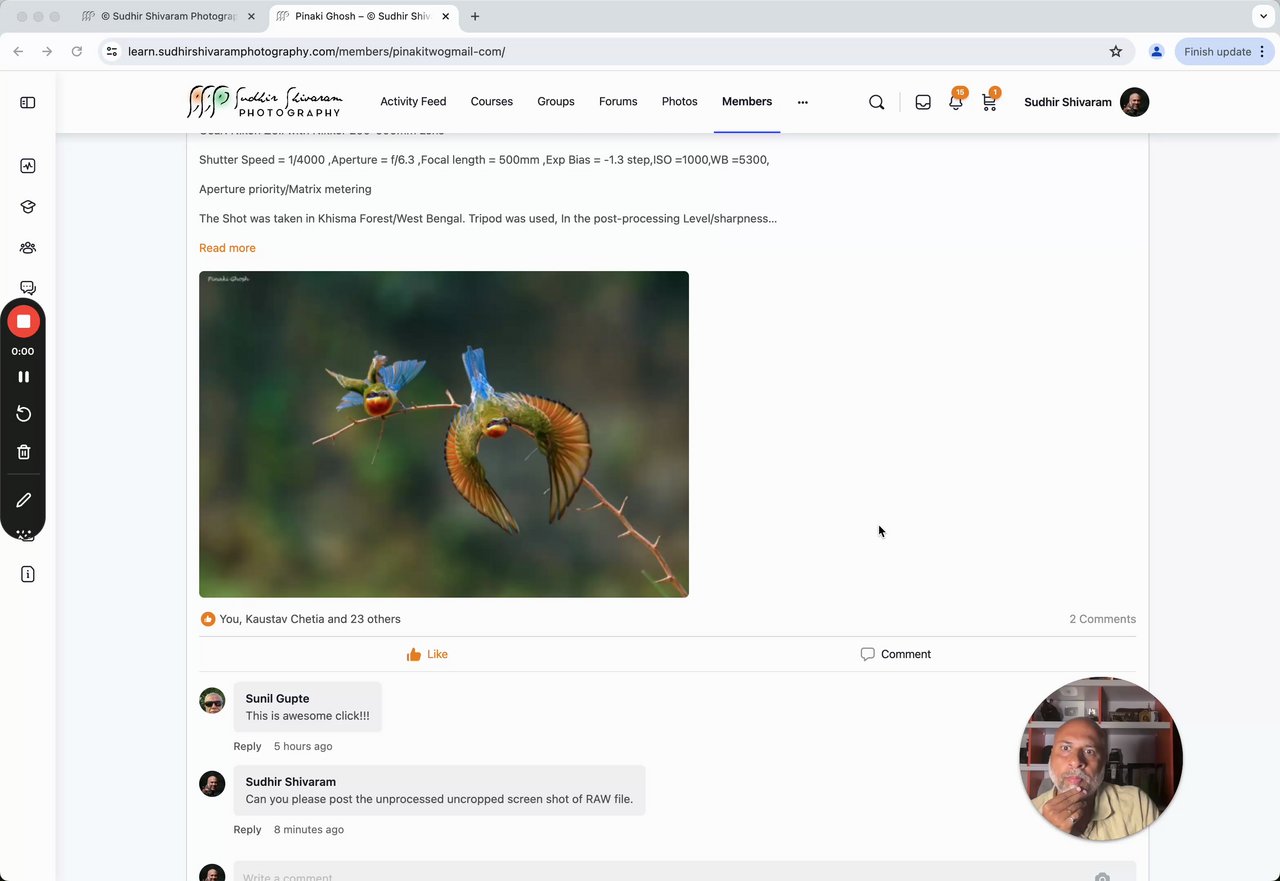This screenshot has height=881, width=1280.
Task: Open a new browser tab
Action: pyautogui.click(x=475, y=16)
